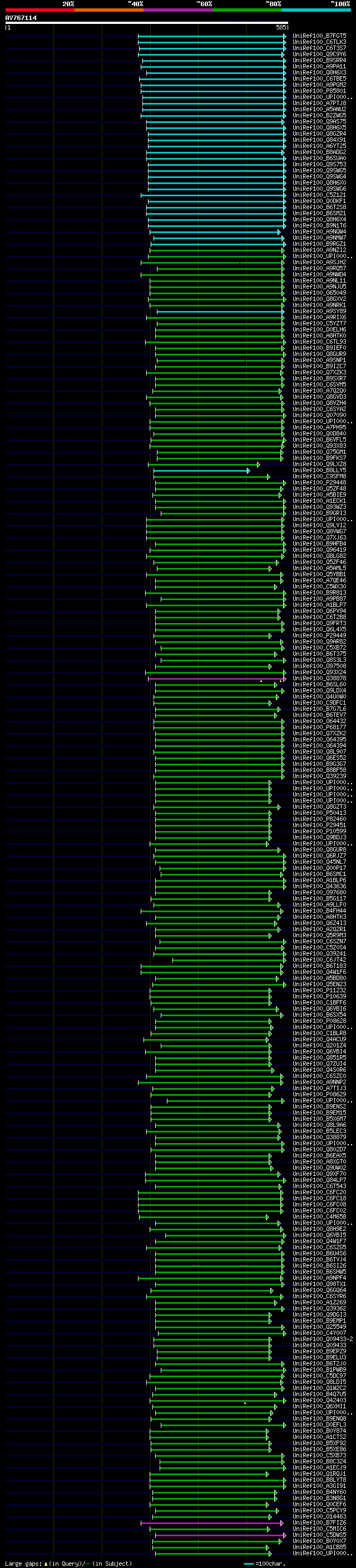Image resolution: width=356 pixels, height=1568 pixels.
Task: Select the UniRef100_Q42403 subject name
Action: pyautogui.click(x=319, y=1401)
